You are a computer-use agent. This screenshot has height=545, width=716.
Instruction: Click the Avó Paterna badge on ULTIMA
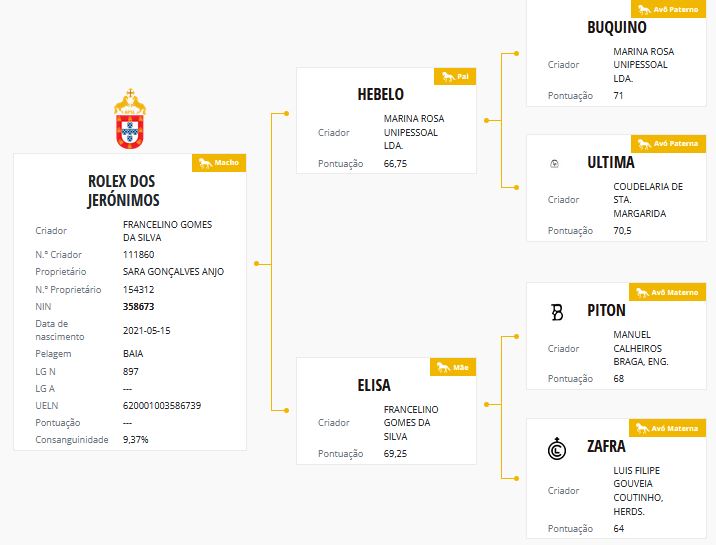[668, 144]
